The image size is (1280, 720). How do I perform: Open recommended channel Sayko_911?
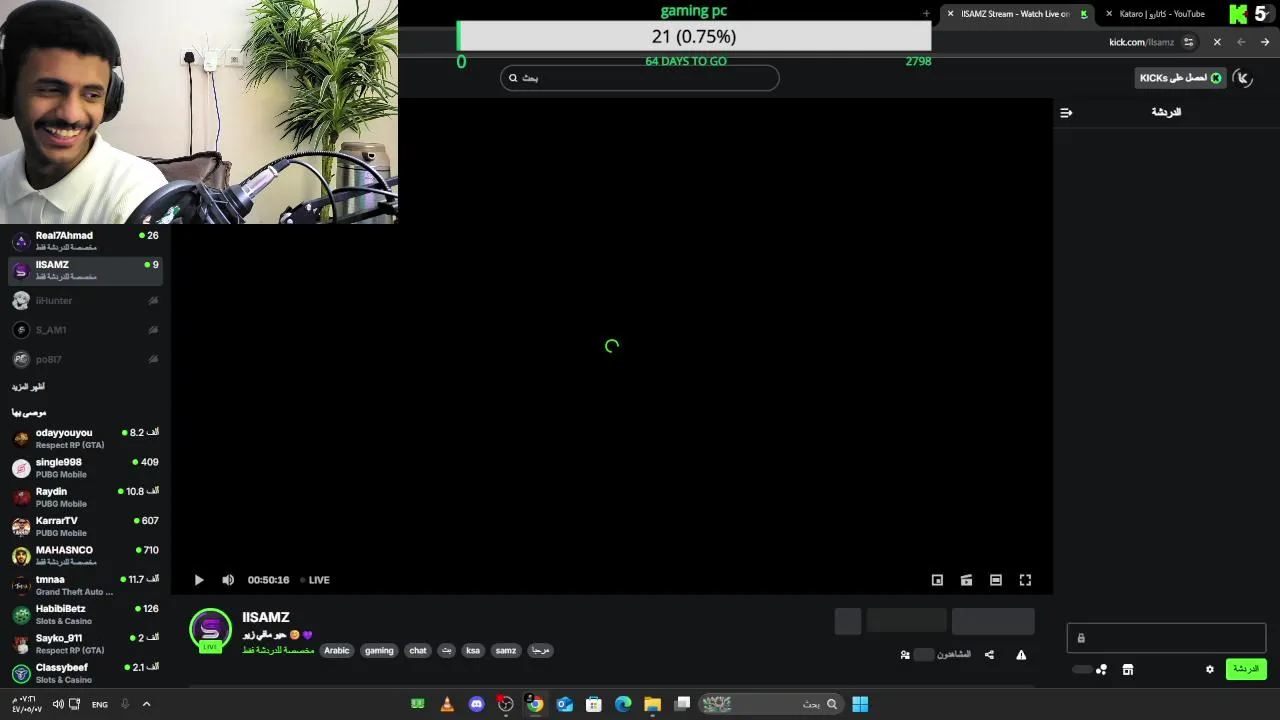coord(85,643)
